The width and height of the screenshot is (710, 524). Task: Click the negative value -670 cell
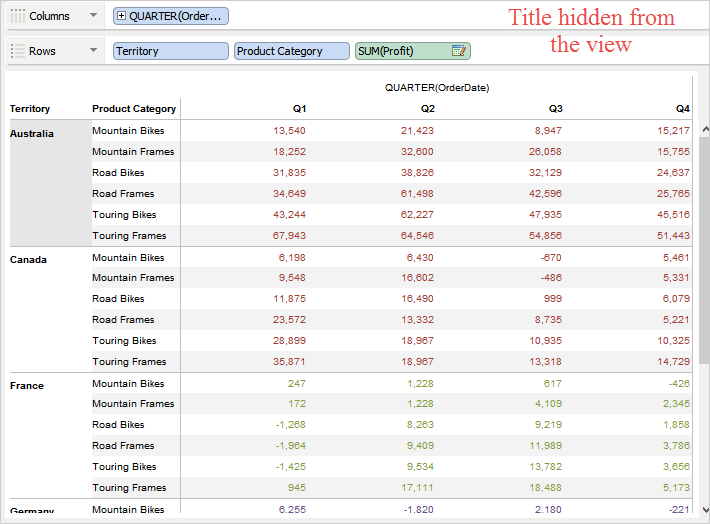click(551, 258)
